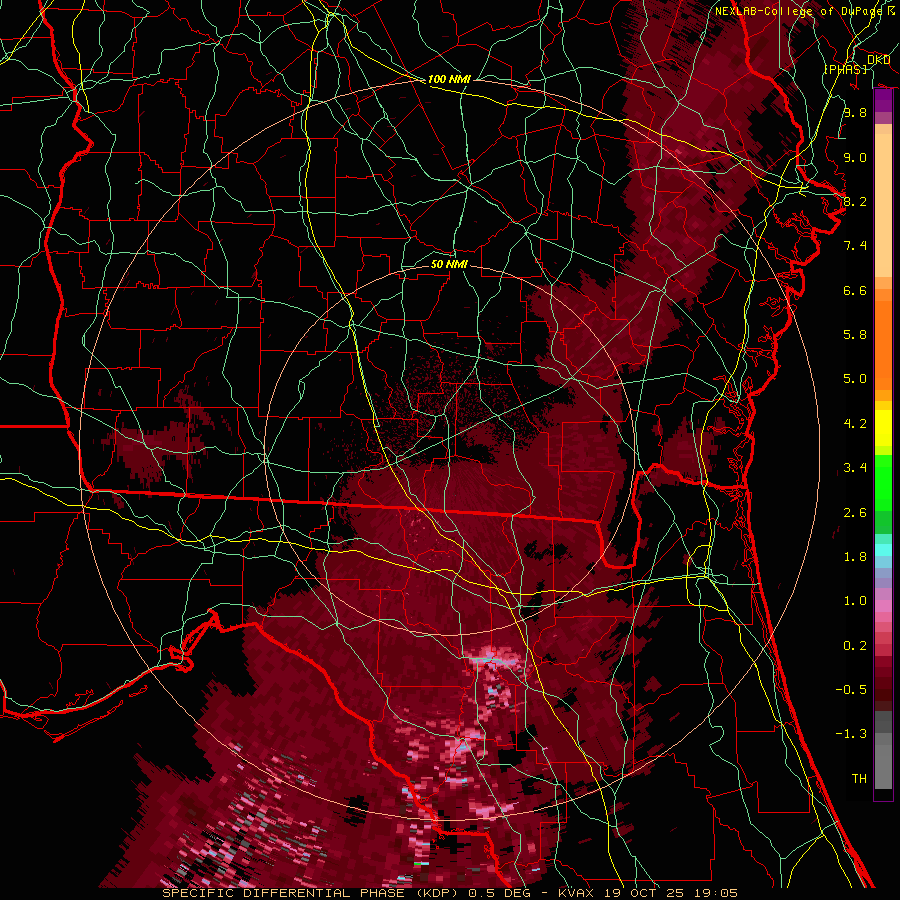This screenshot has height=900, width=900.
Task: Click the DKD label above the scale
Action: (x=878, y=60)
